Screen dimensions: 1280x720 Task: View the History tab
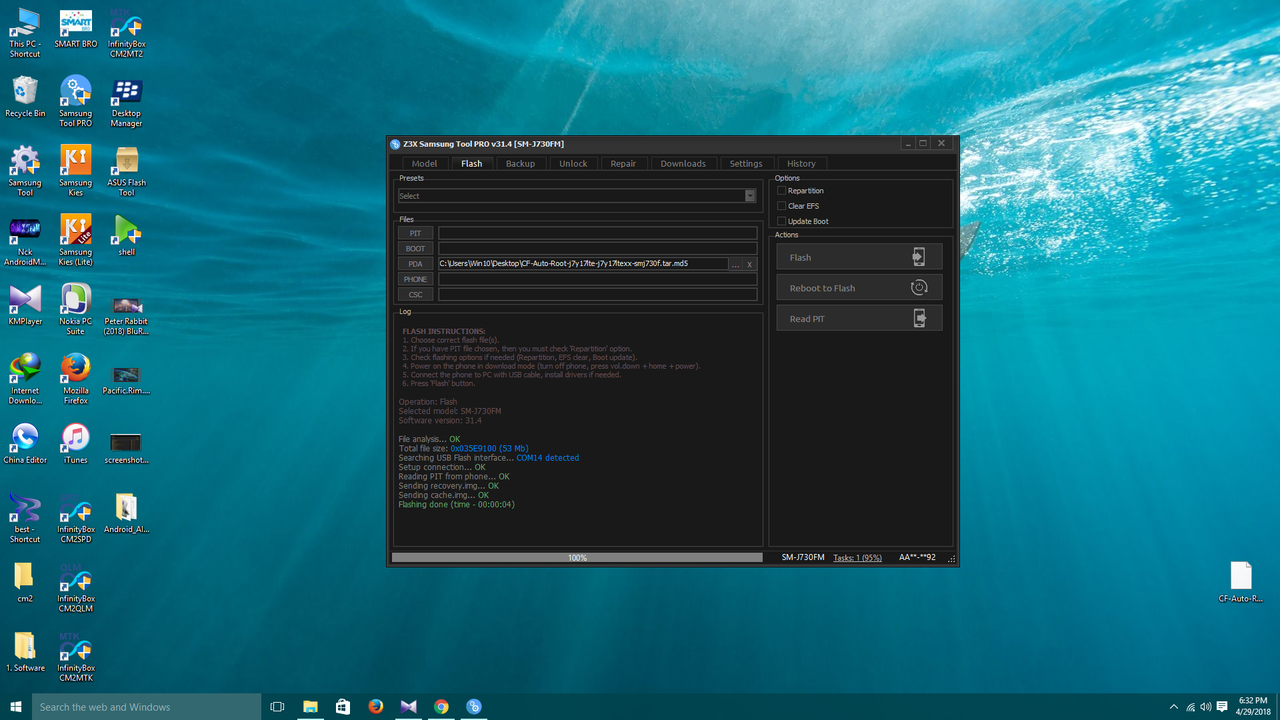tap(801, 163)
